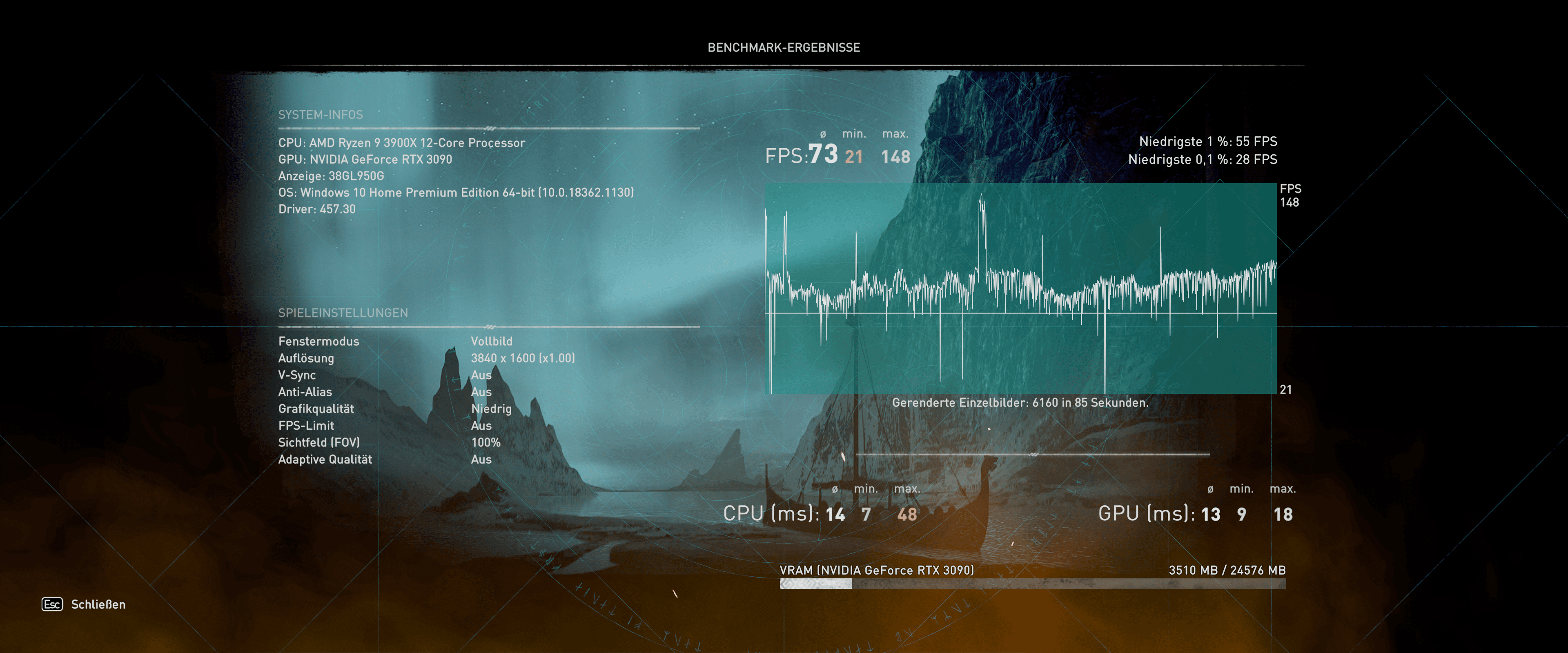1568x653 pixels.
Task: Click the Anzeige: 38GL950G line
Action: (x=330, y=176)
